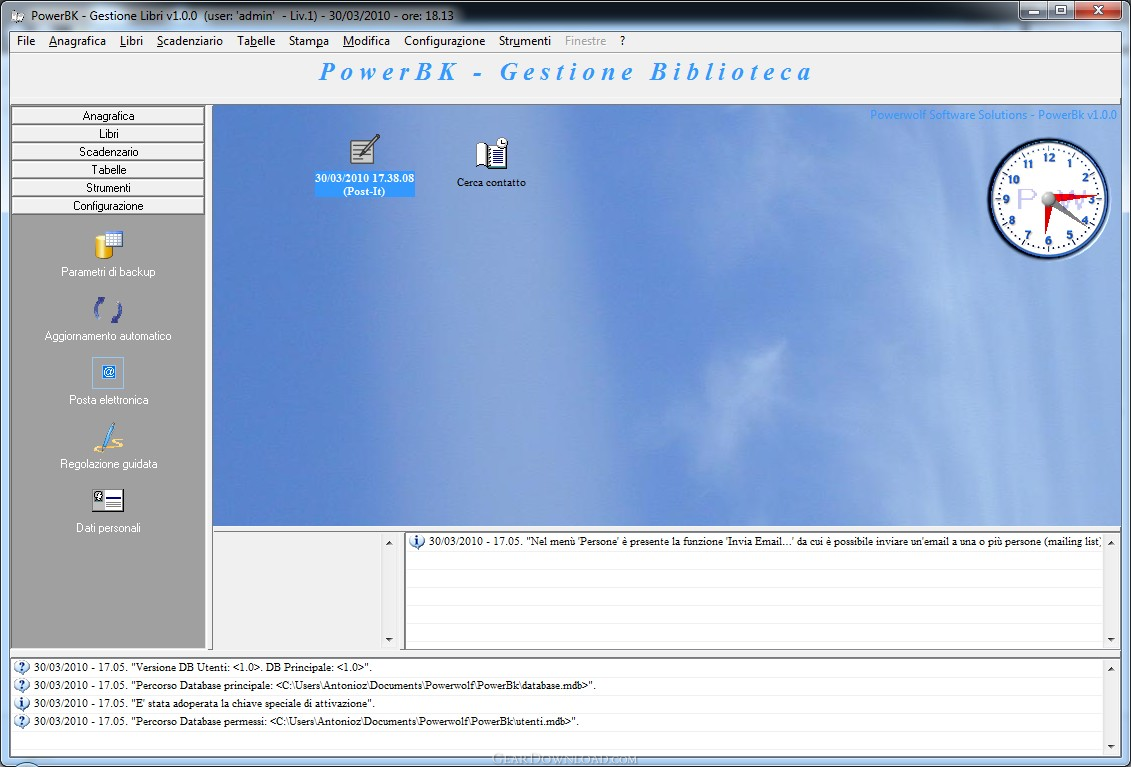Image resolution: width=1131 pixels, height=767 pixels.
Task: Expand the Libri sidebar section
Action: click(108, 133)
